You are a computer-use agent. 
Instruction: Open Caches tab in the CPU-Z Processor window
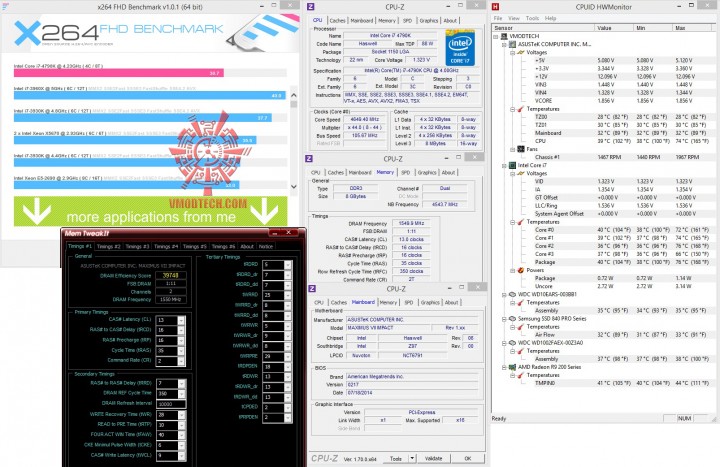pyautogui.click(x=337, y=21)
